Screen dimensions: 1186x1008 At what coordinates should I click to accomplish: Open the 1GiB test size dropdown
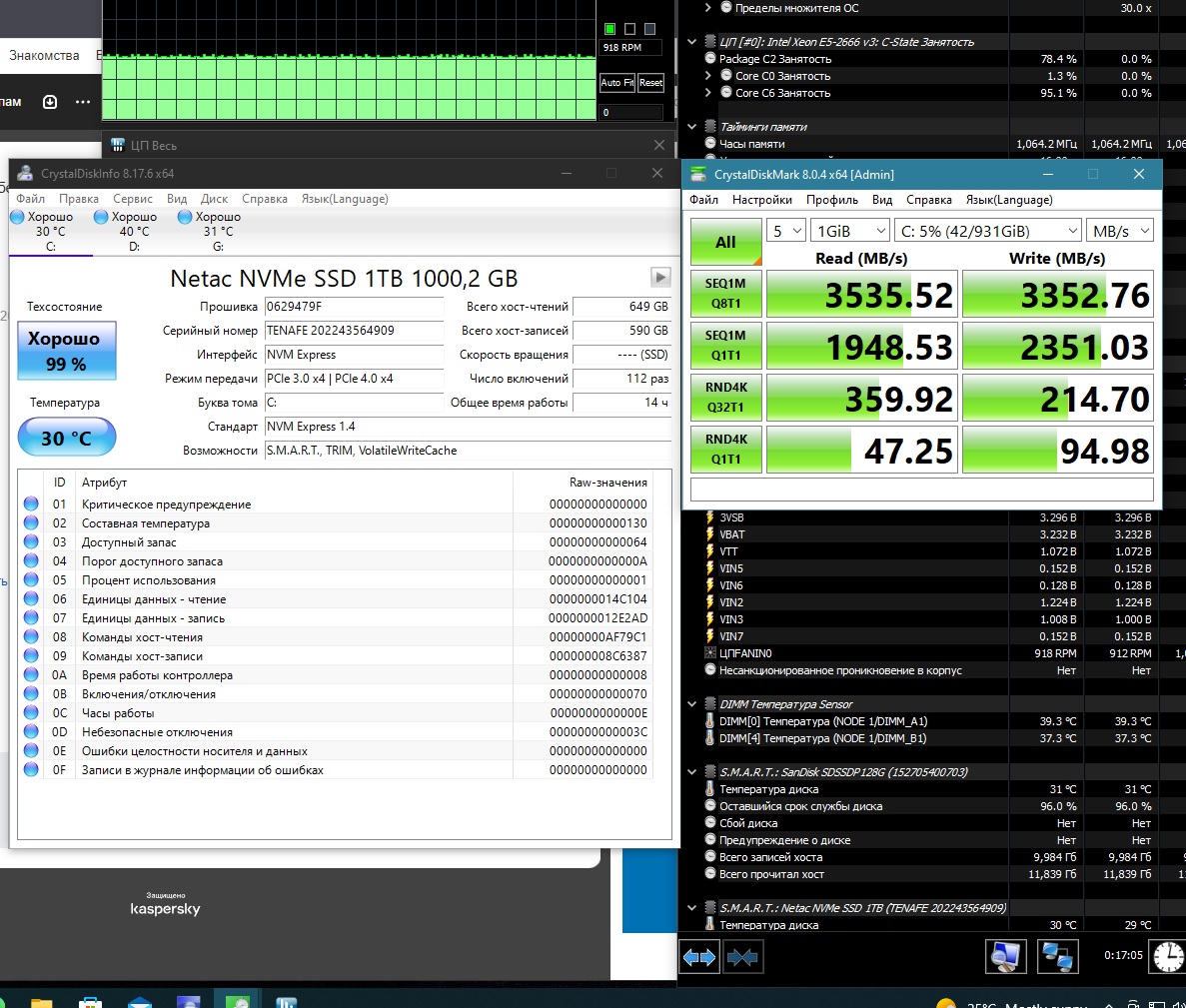click(x=849, y=231)
